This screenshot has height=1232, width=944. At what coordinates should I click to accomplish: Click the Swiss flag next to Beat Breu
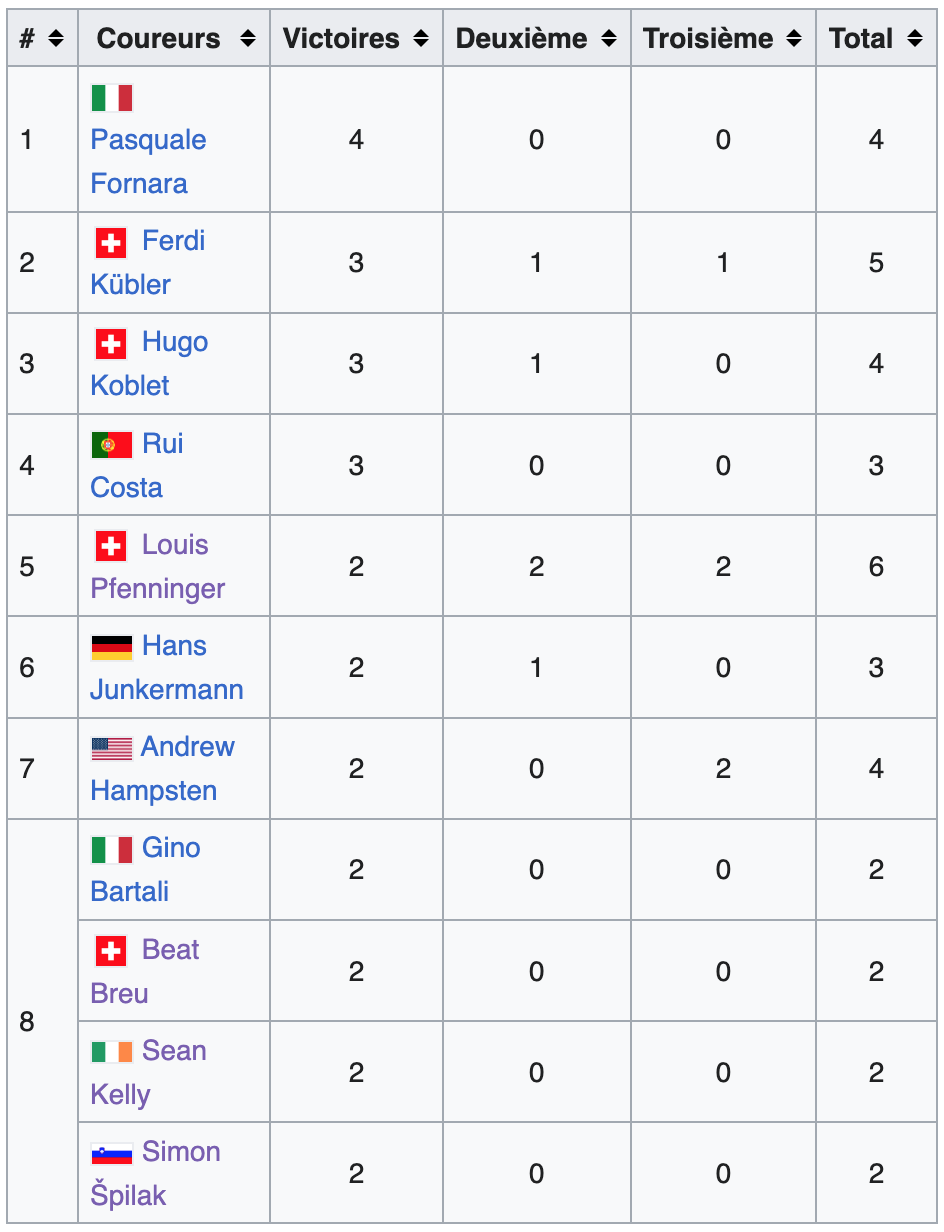point(111,951)
